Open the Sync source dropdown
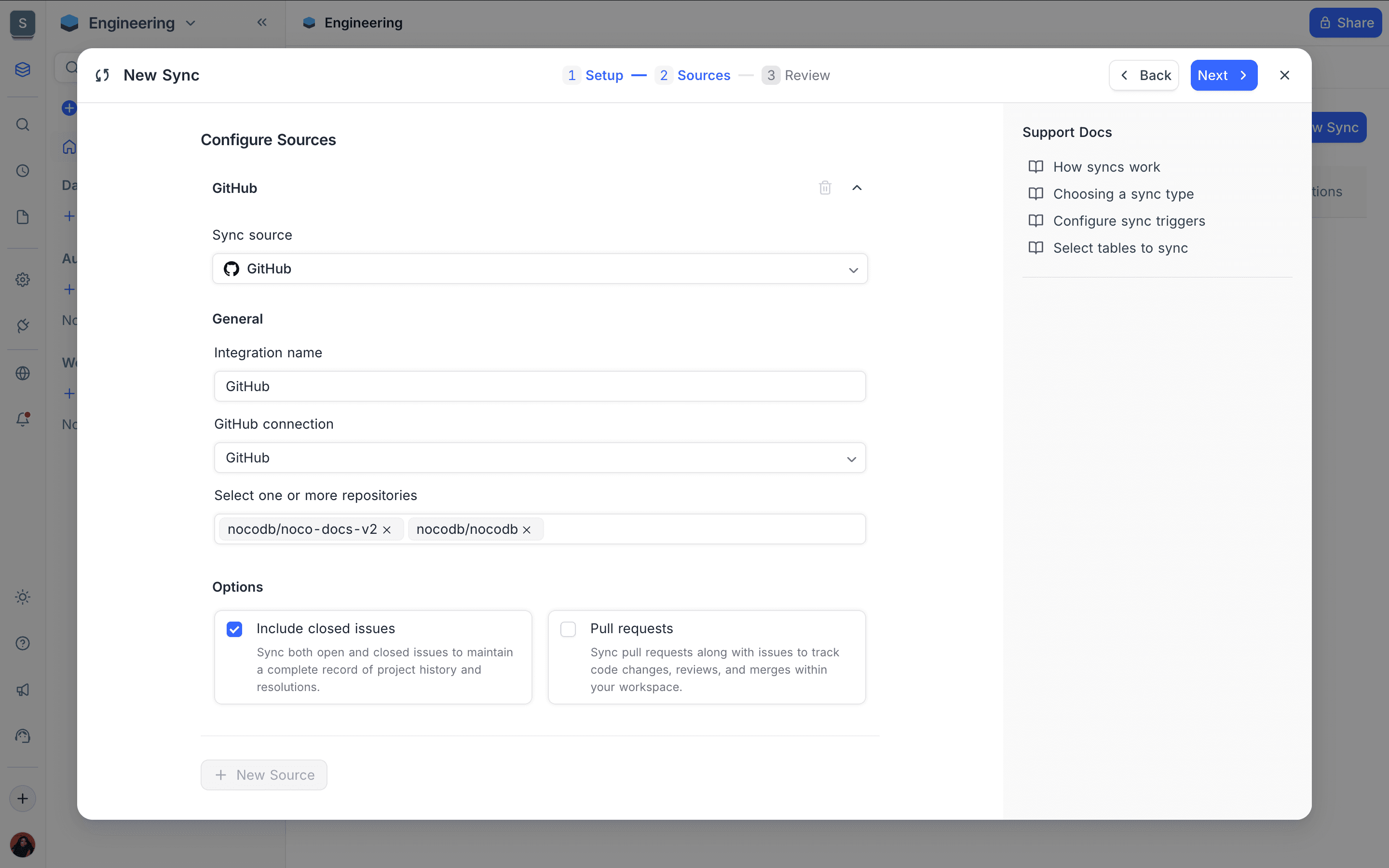This screenshot has width=1389, height=868. 540,269
